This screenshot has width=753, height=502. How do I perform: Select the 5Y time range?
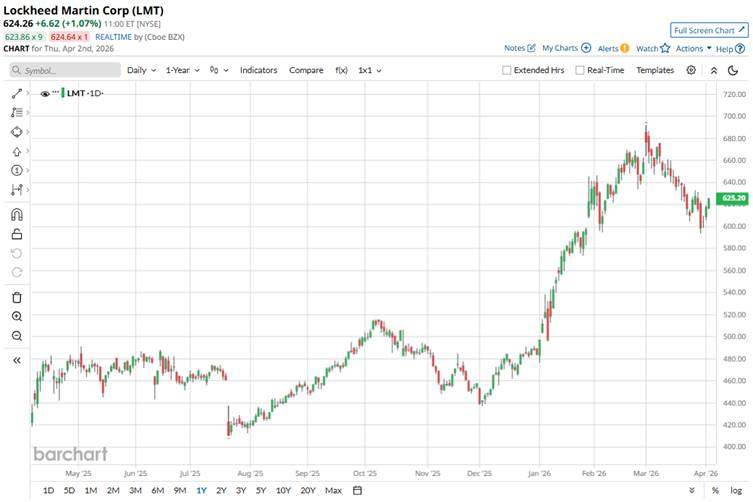[x=261, y=490]
